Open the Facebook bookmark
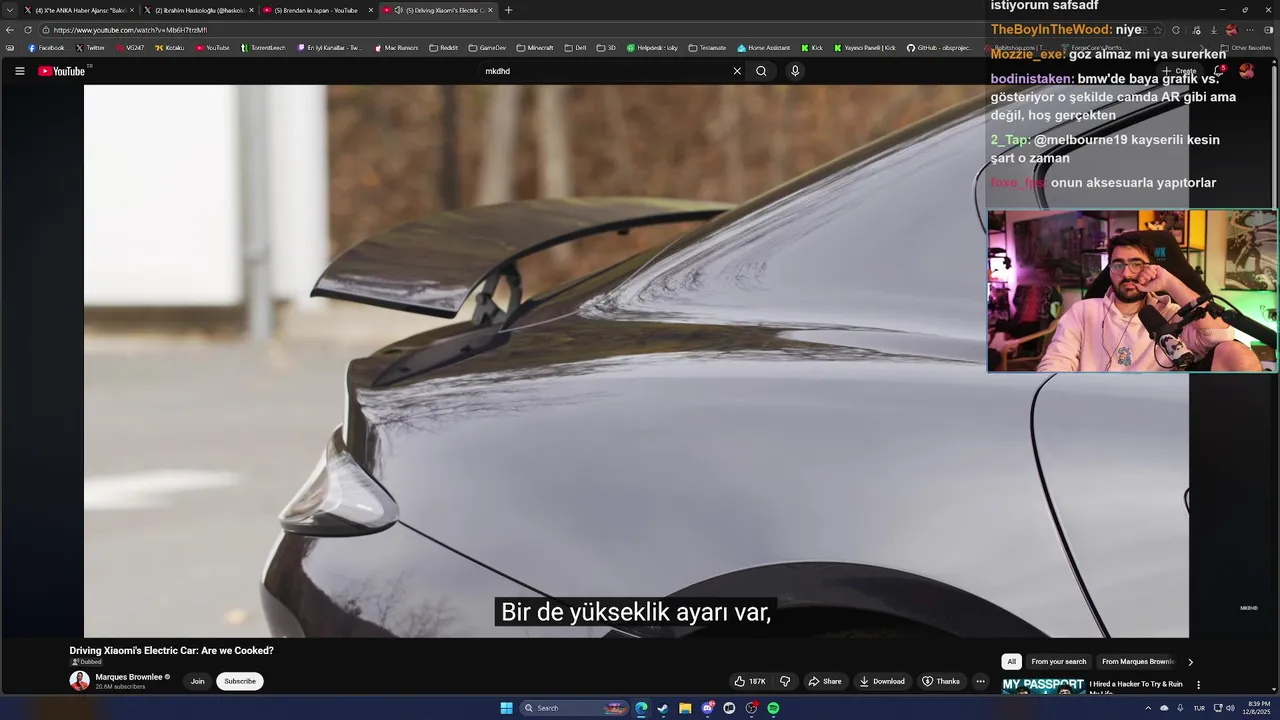Image resolution: width=1280 pixels, height=720 pixels. (46, 48)
